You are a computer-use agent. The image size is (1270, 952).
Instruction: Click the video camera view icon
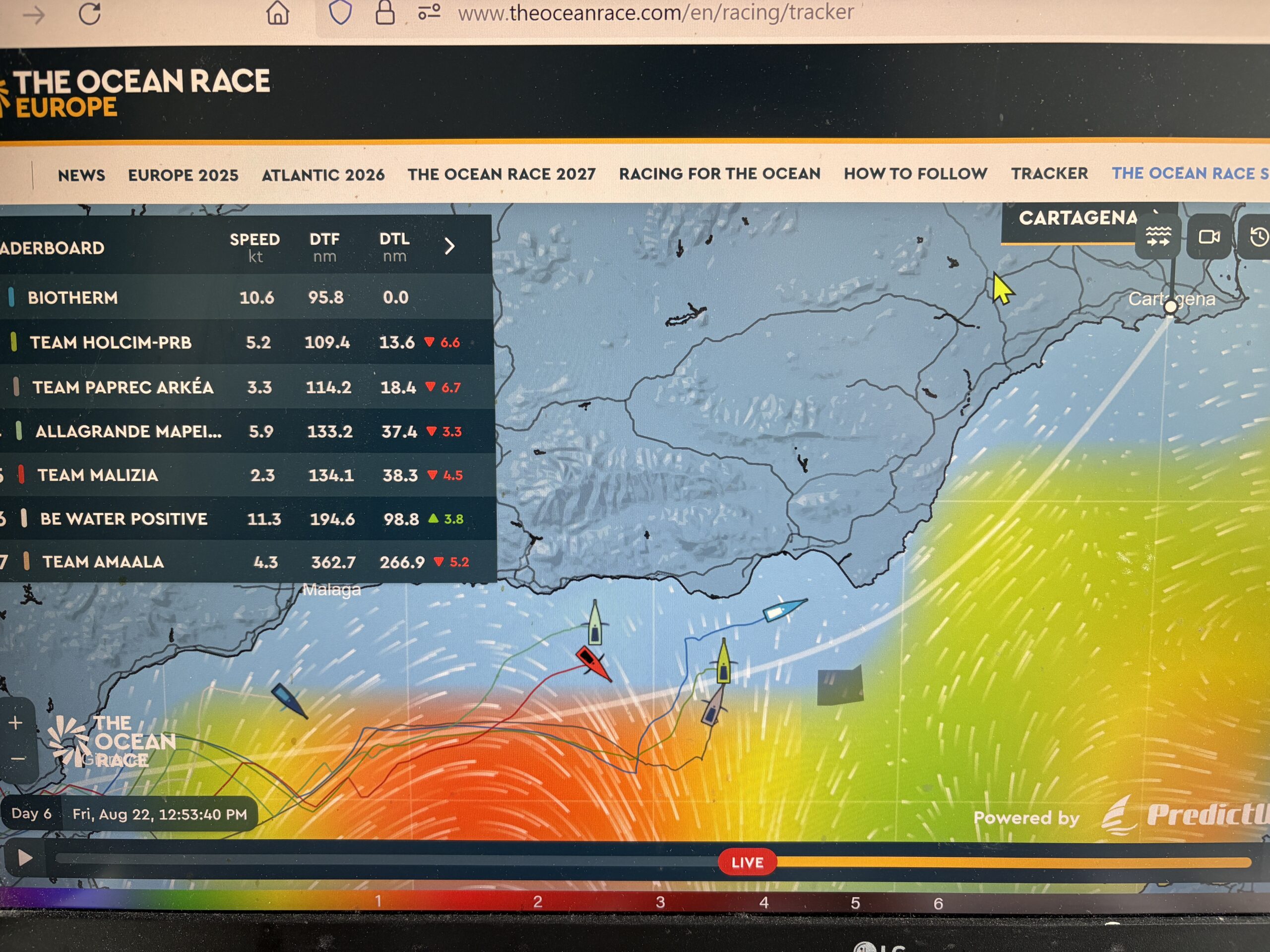click(x=1209, y=237)
